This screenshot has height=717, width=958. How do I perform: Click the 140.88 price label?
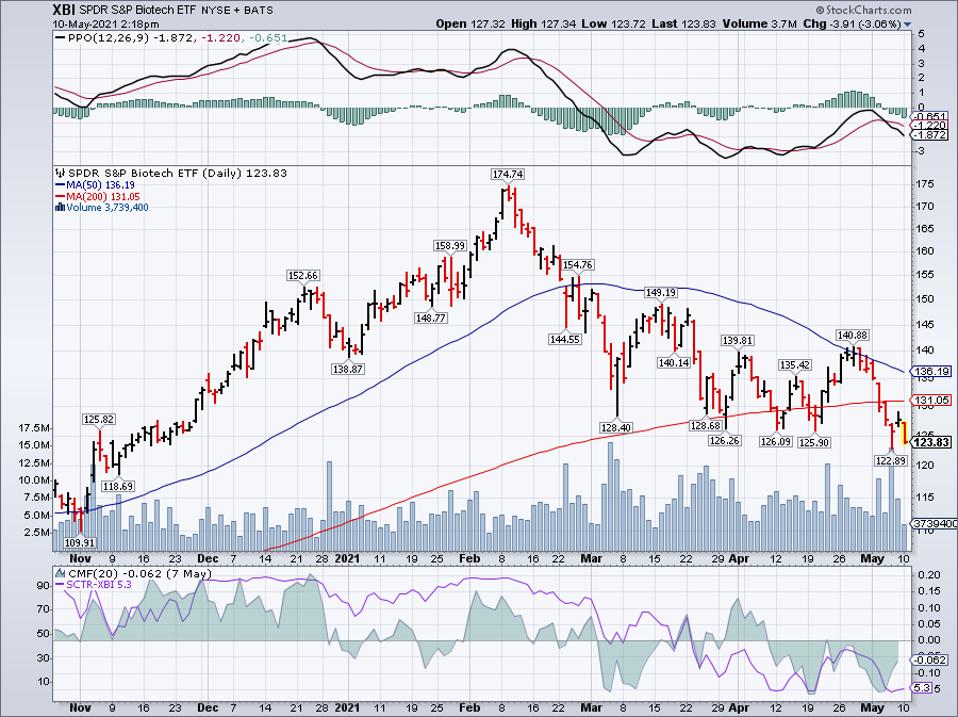point(853,335)
